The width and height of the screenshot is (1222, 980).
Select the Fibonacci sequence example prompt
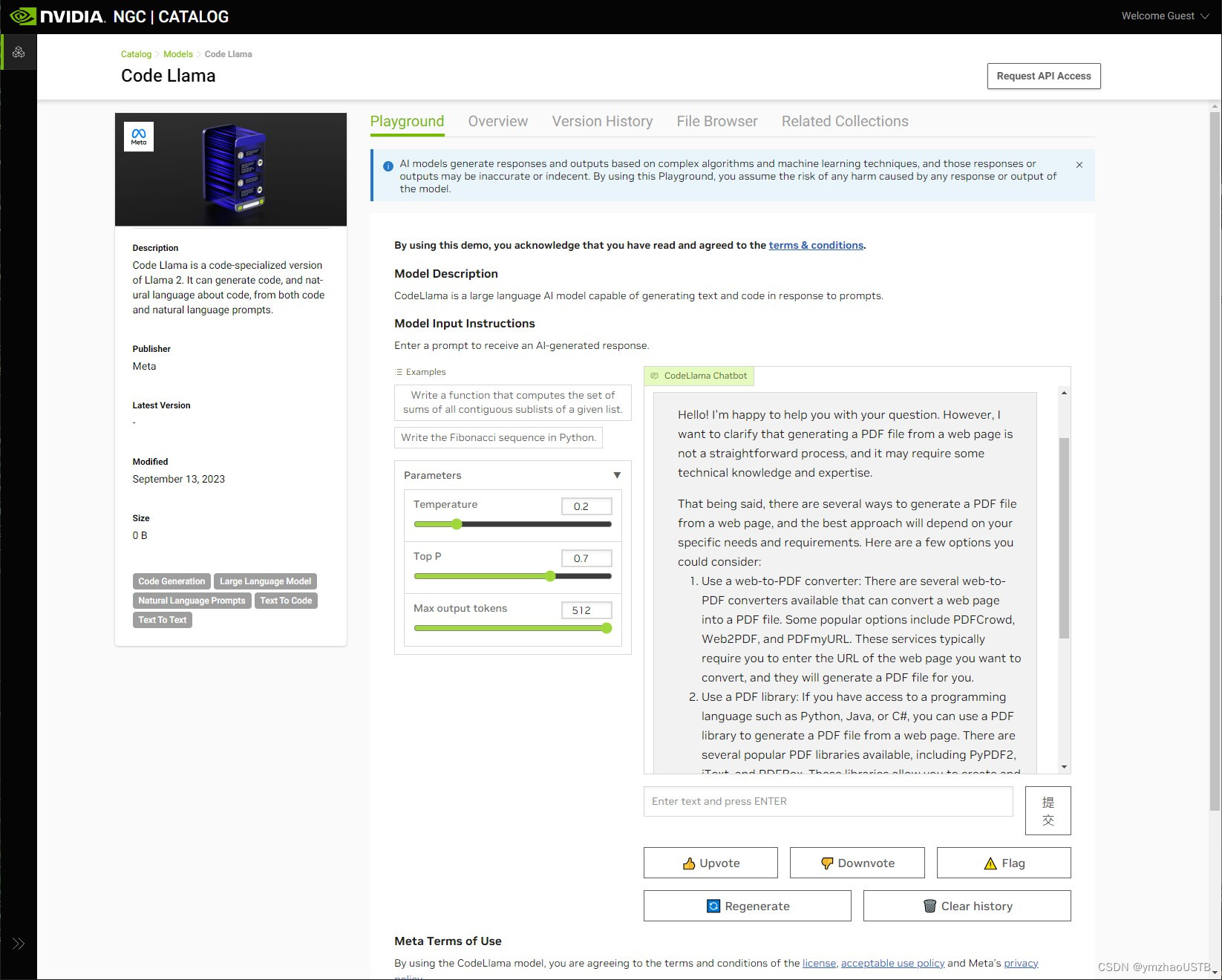tap(498, 437)
